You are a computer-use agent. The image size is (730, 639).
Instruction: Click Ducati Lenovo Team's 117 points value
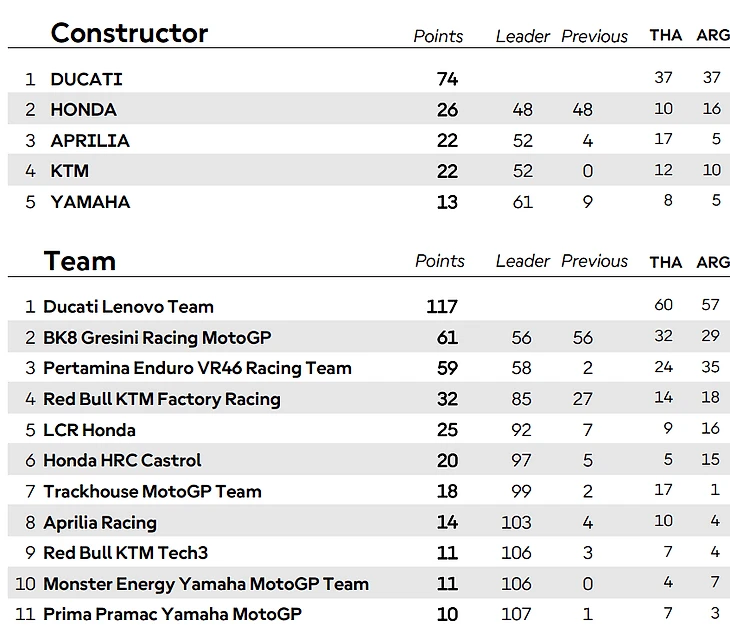(x=441, y=307)
